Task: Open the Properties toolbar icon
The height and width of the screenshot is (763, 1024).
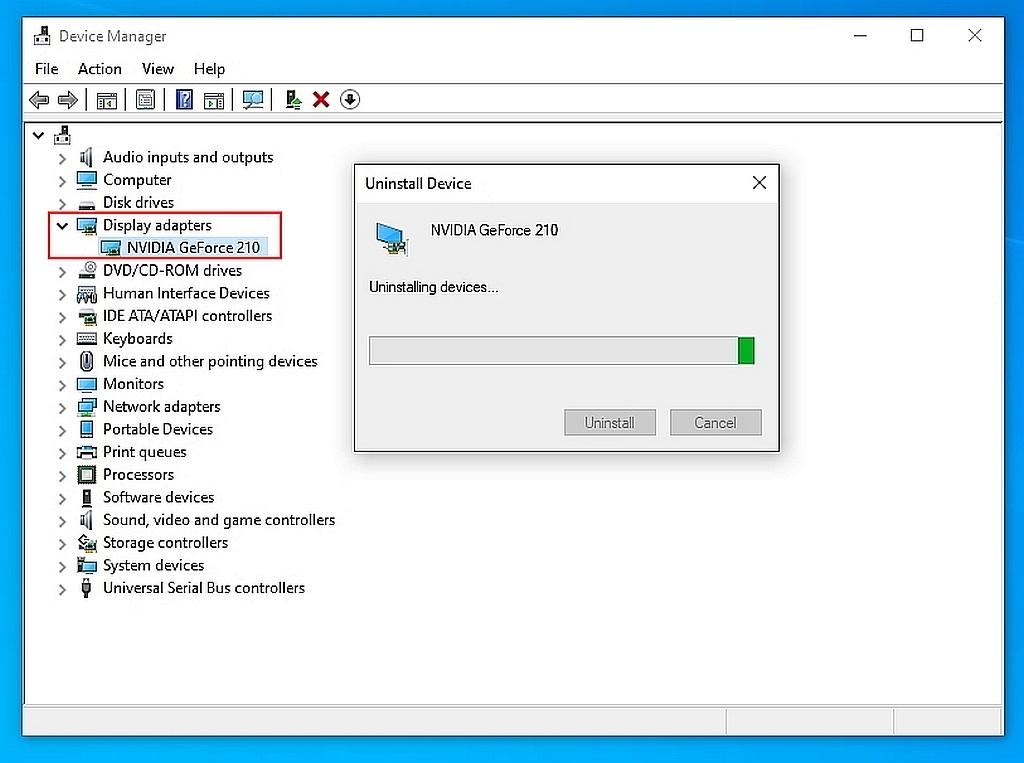Action: click(x=145, y=100)
